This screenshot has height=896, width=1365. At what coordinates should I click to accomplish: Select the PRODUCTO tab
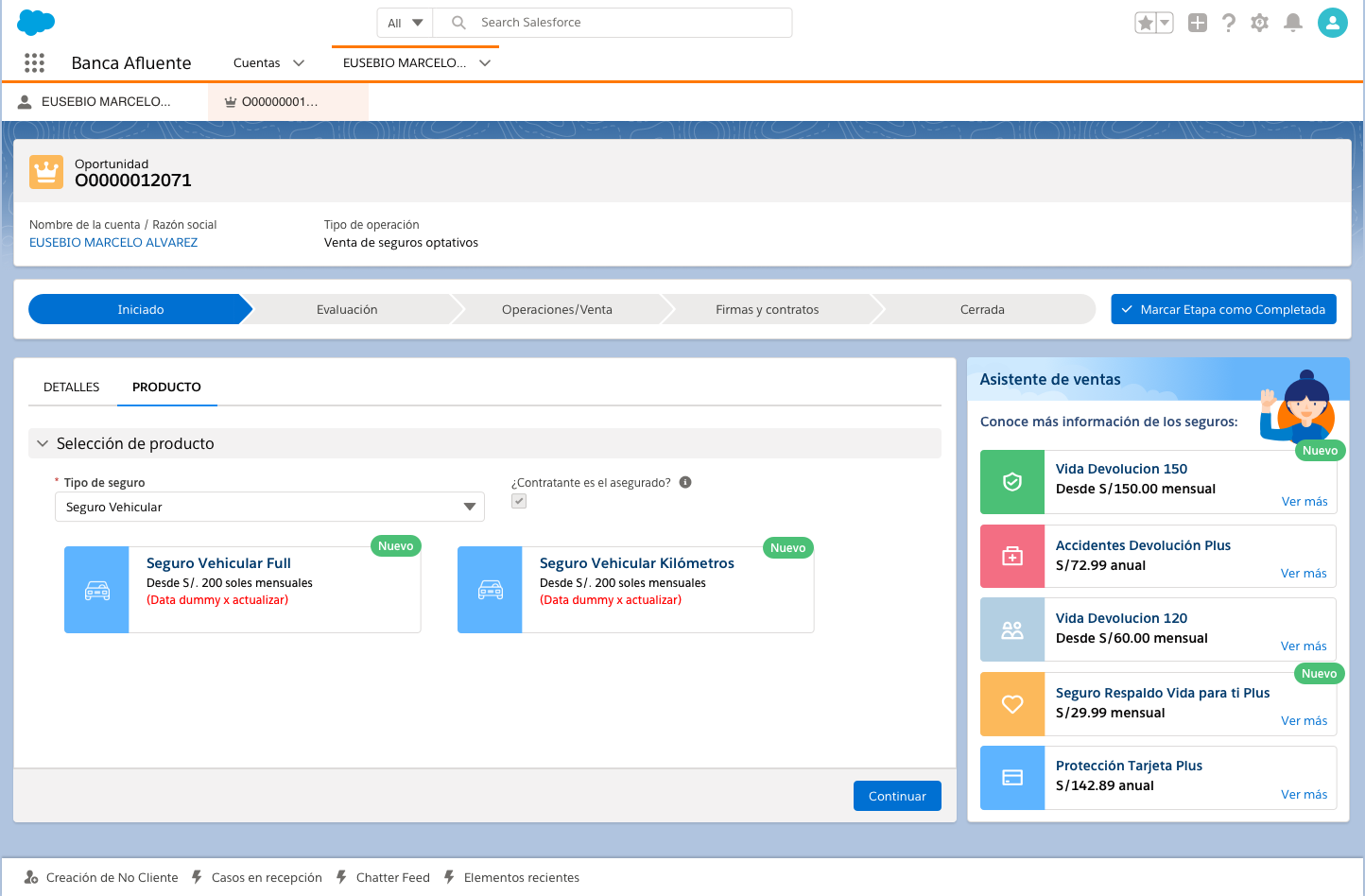point(166,387)
